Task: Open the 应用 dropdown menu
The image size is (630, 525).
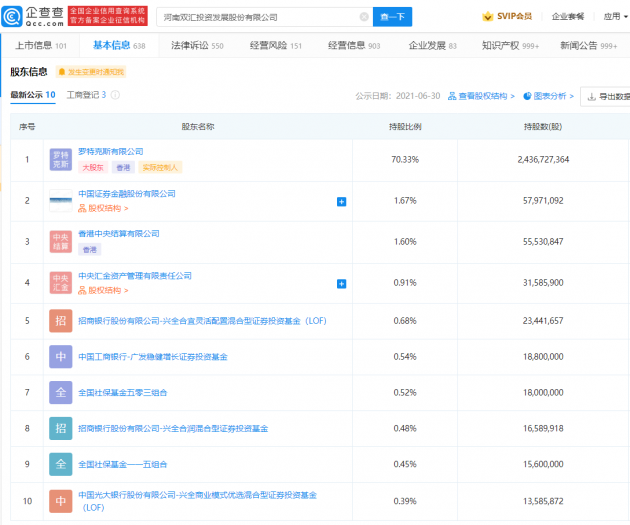Action: point(615,17)
